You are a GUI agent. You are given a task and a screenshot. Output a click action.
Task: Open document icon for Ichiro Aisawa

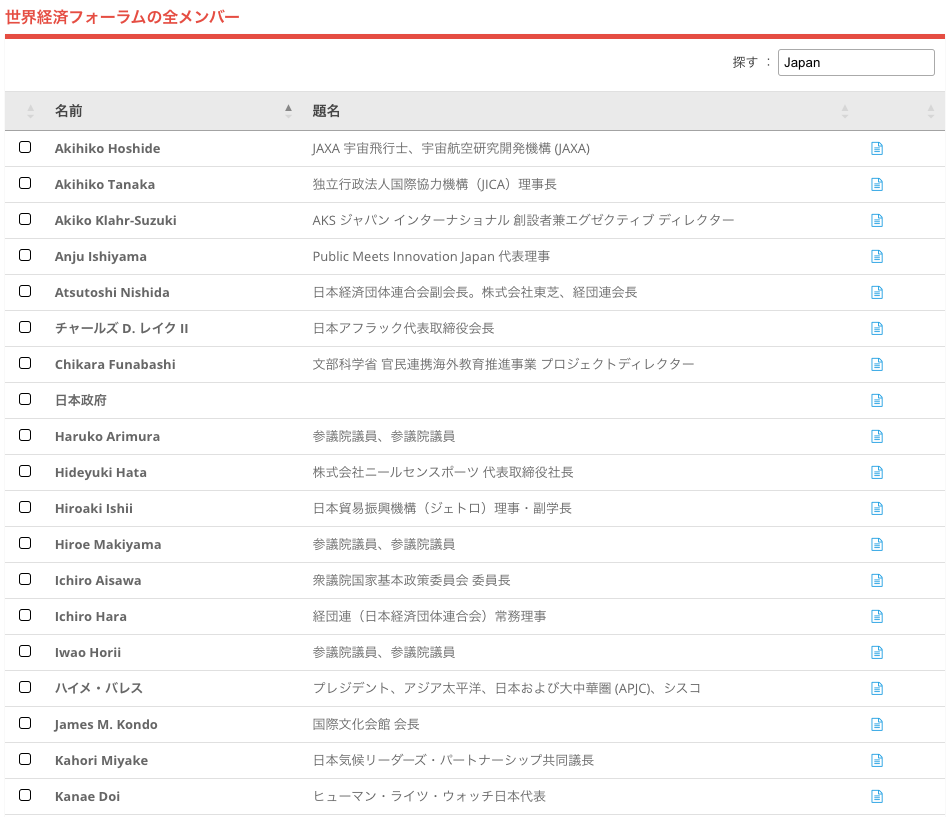click(877, 581)
